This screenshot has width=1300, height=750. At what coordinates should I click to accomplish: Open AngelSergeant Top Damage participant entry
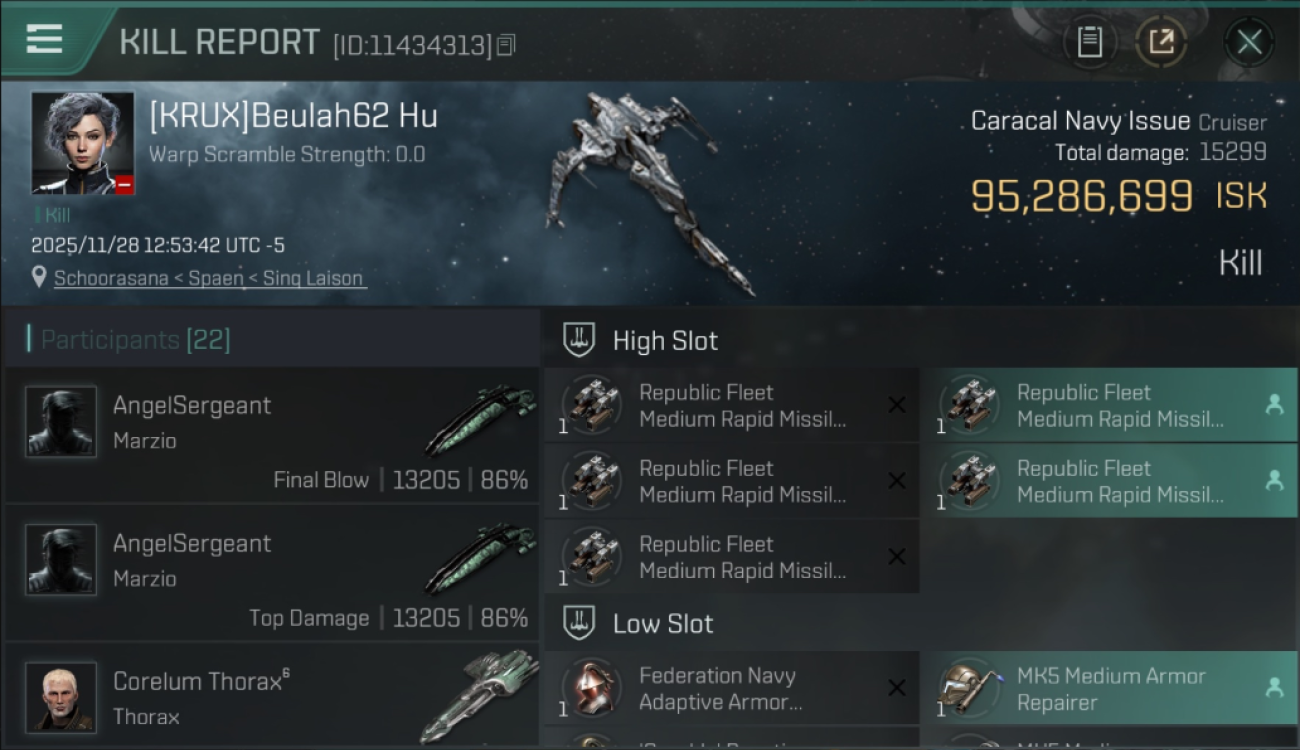[x=272, y=573]
